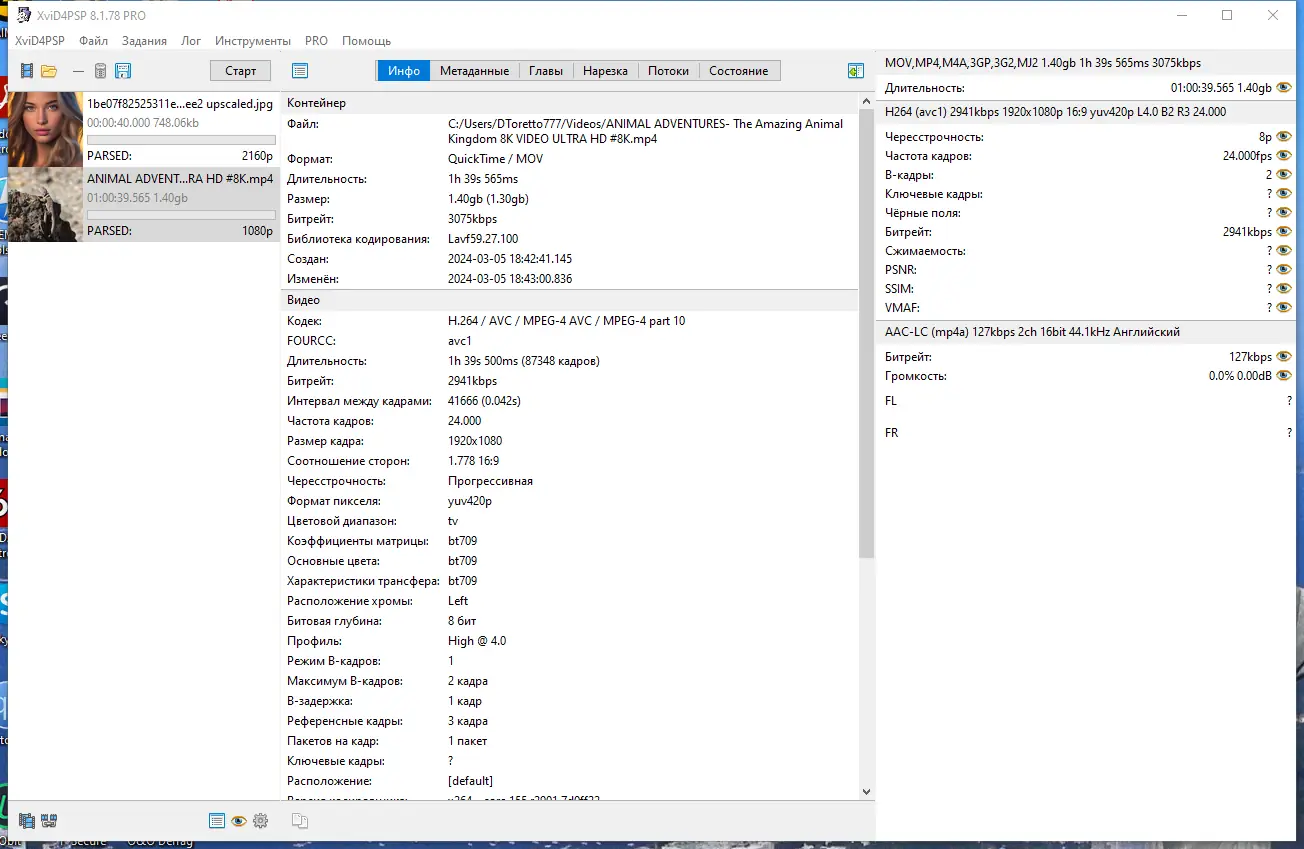Open the Лог menu
1304x849 pixels.
pyautogui.click(x=191, y=41)
